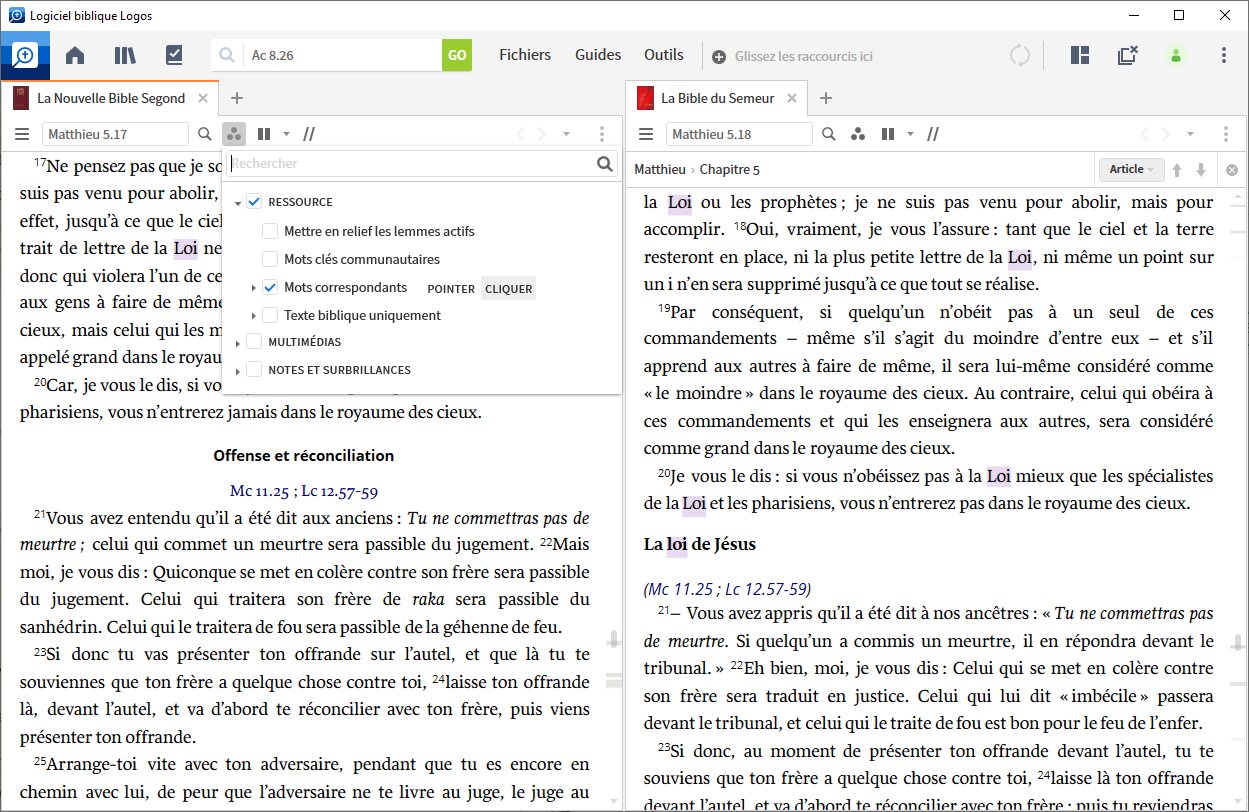
Task: Enable Mots clés communautaires checkbox
Action: 270,259
